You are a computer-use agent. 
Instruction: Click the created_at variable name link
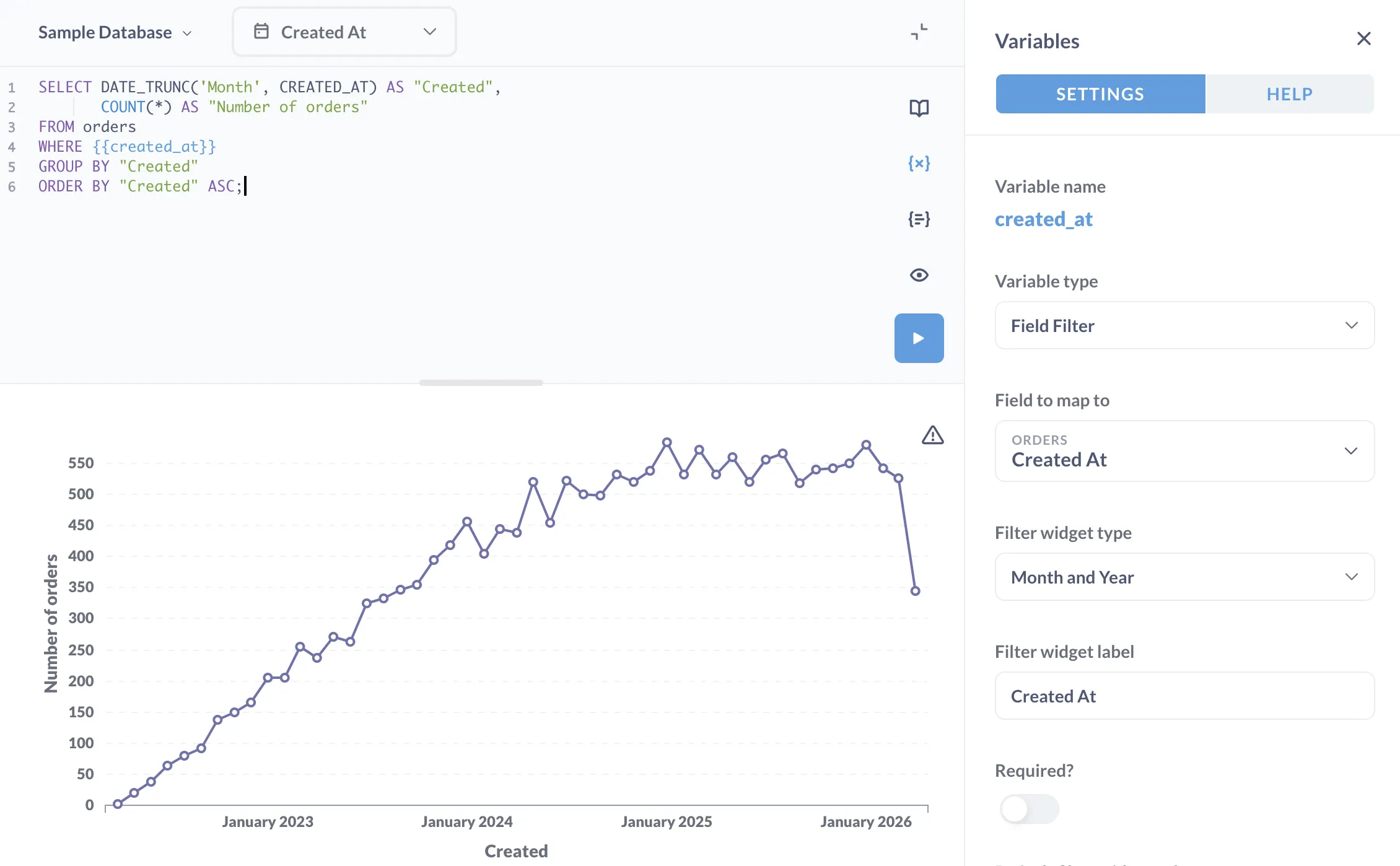point(1043,217)
